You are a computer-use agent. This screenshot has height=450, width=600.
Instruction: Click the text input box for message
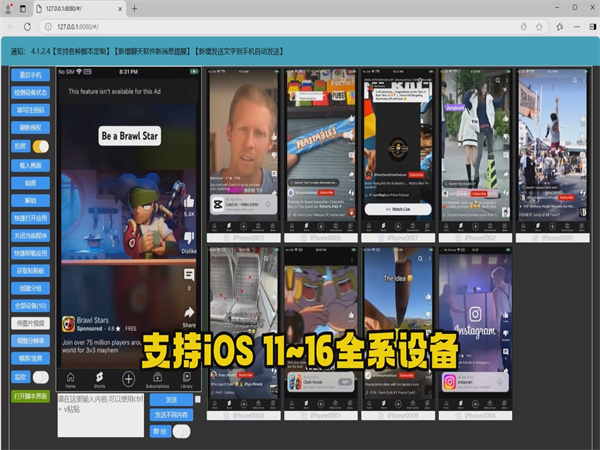tap(102, 415)
